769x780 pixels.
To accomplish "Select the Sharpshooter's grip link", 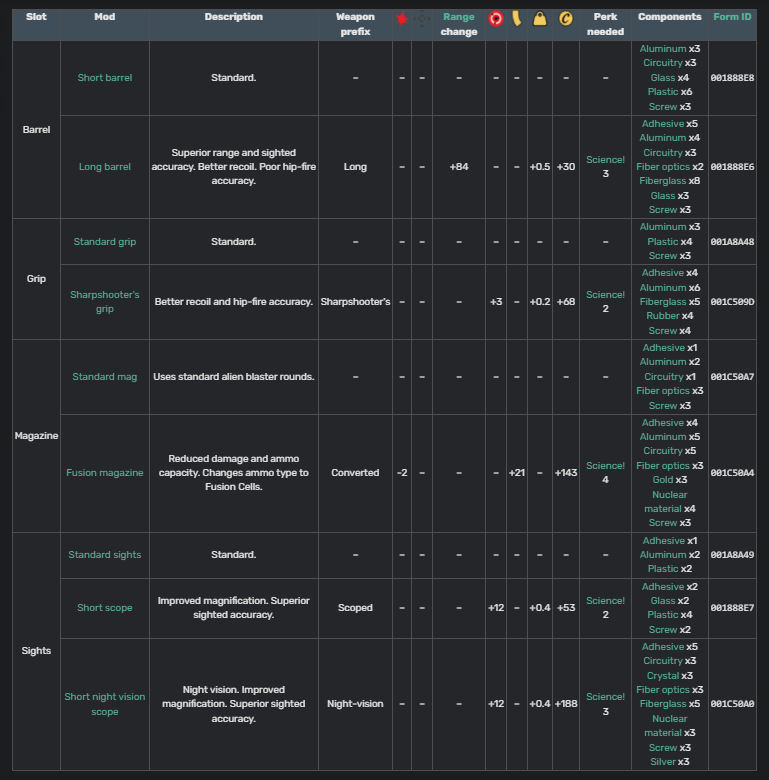I will click(x=105, y=302).
